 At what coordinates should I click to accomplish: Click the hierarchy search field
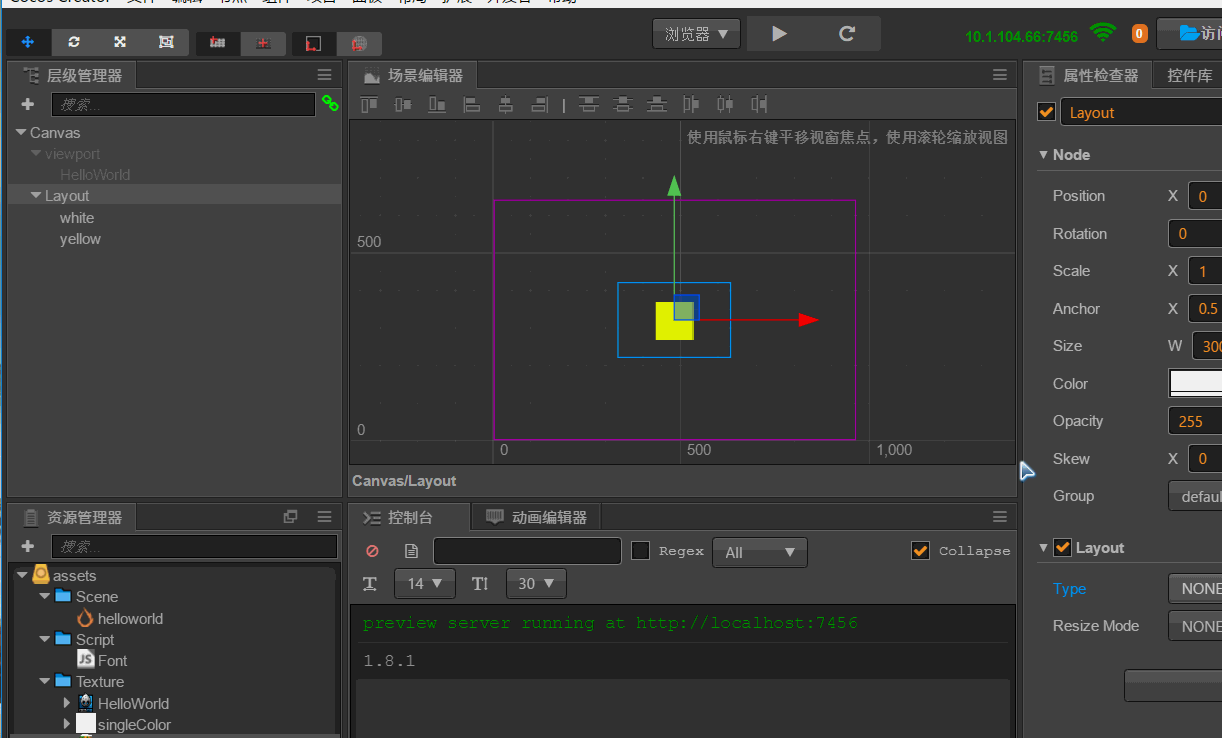coord(183,104)
